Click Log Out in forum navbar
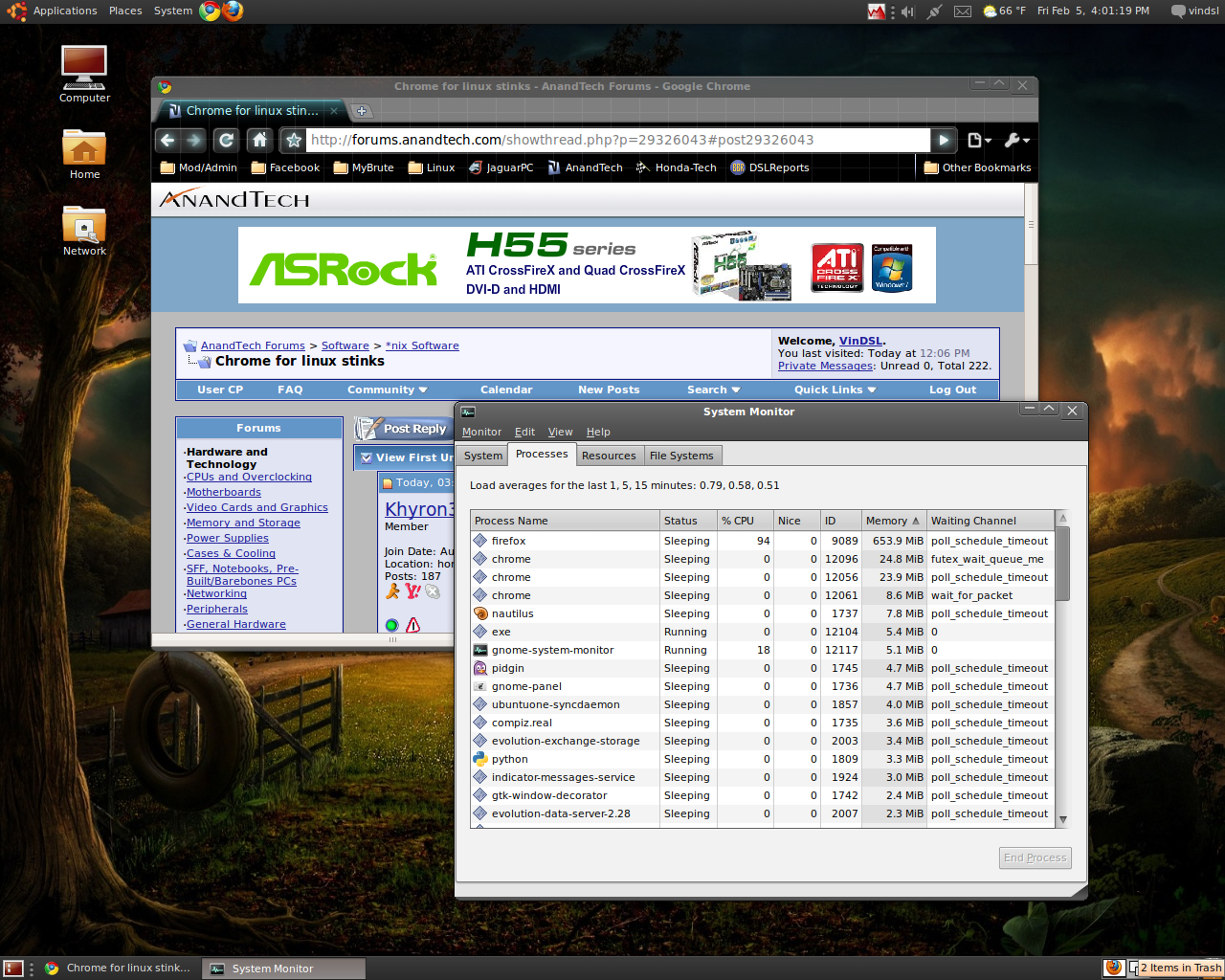1225x980 pixels. [x=952, y=390]
